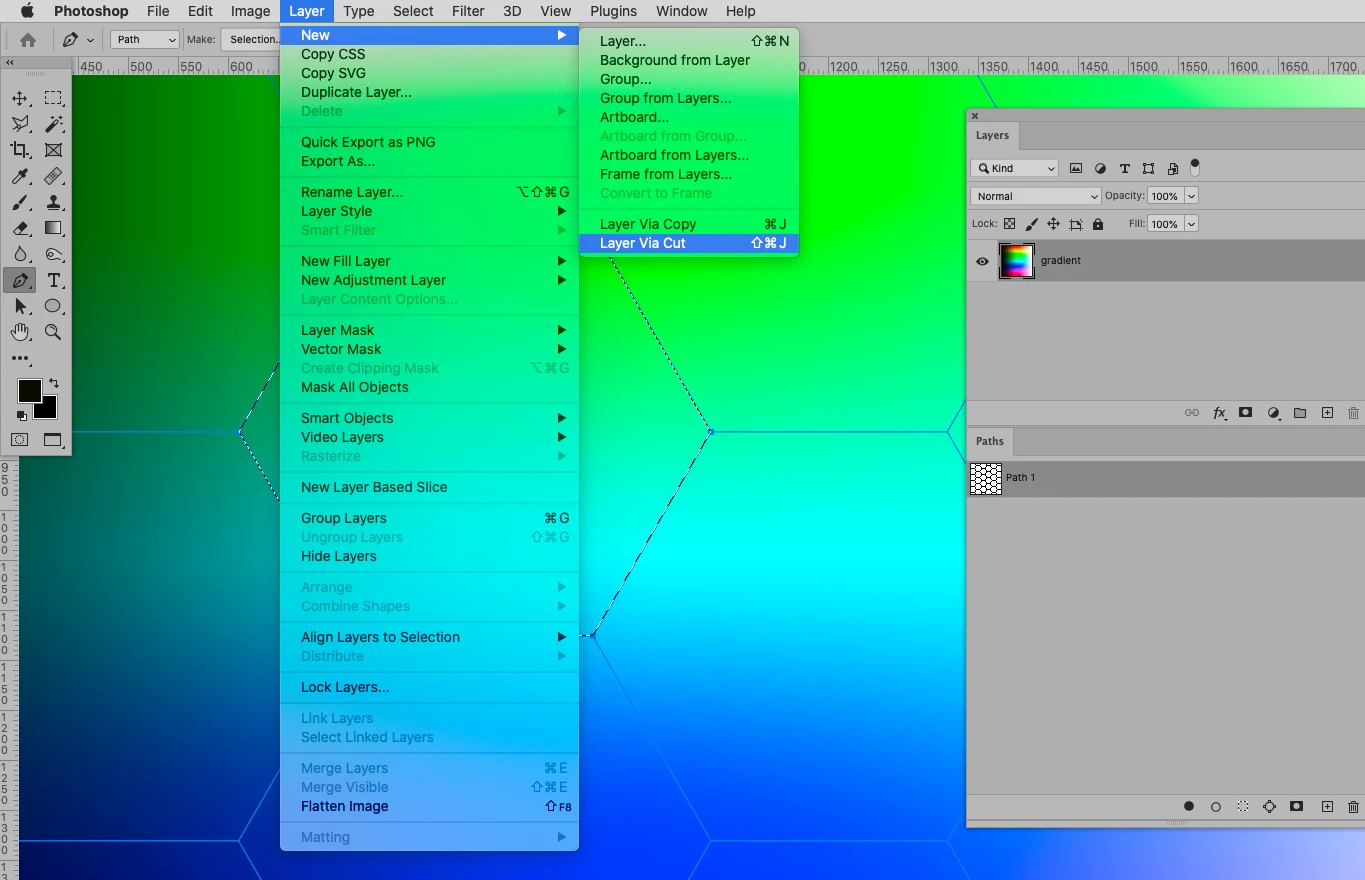Toggle filter for smart objects
Viewport: 1365px width, 880px height.
pos(1172,168)
